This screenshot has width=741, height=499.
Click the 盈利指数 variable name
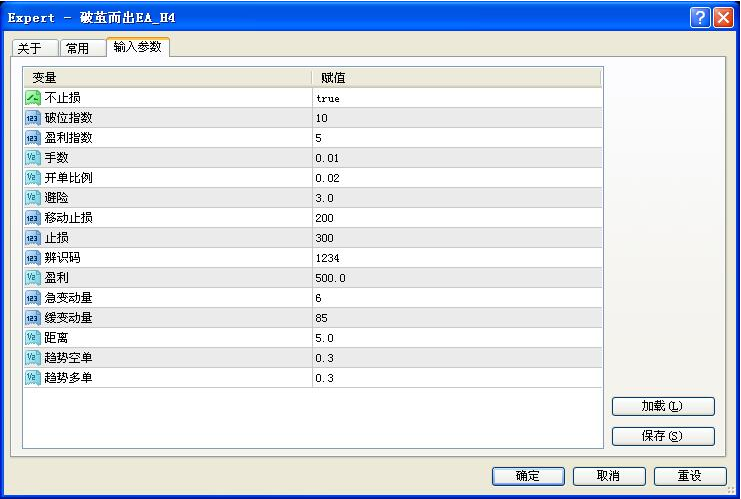pos(69,138)
